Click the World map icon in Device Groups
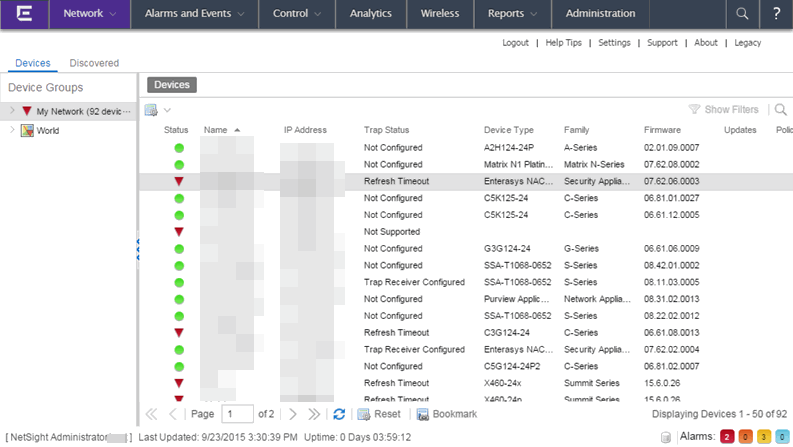Screen dimensions: 793x447 [27, 130]
